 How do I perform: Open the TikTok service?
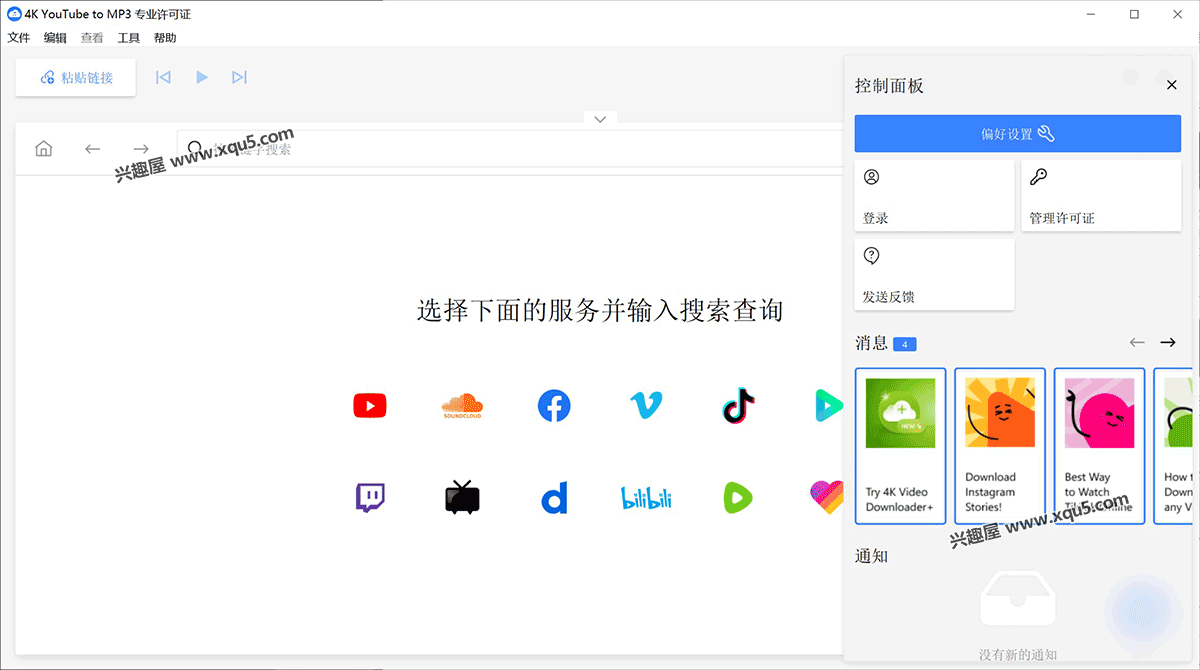pos(738,405)
